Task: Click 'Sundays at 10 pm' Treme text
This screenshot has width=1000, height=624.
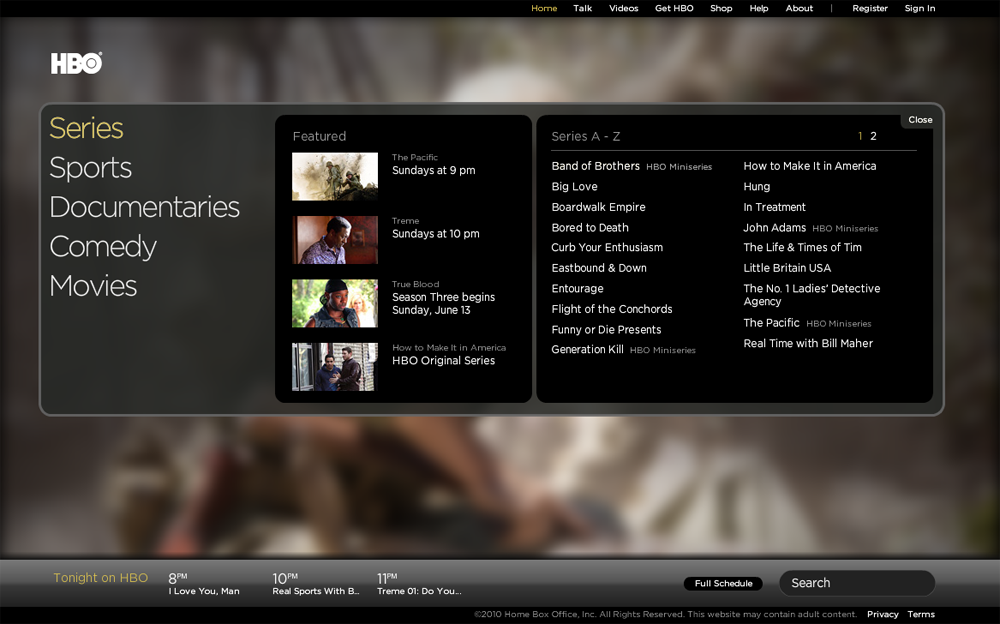Action: pyautogui.click(x=436, y=234)
